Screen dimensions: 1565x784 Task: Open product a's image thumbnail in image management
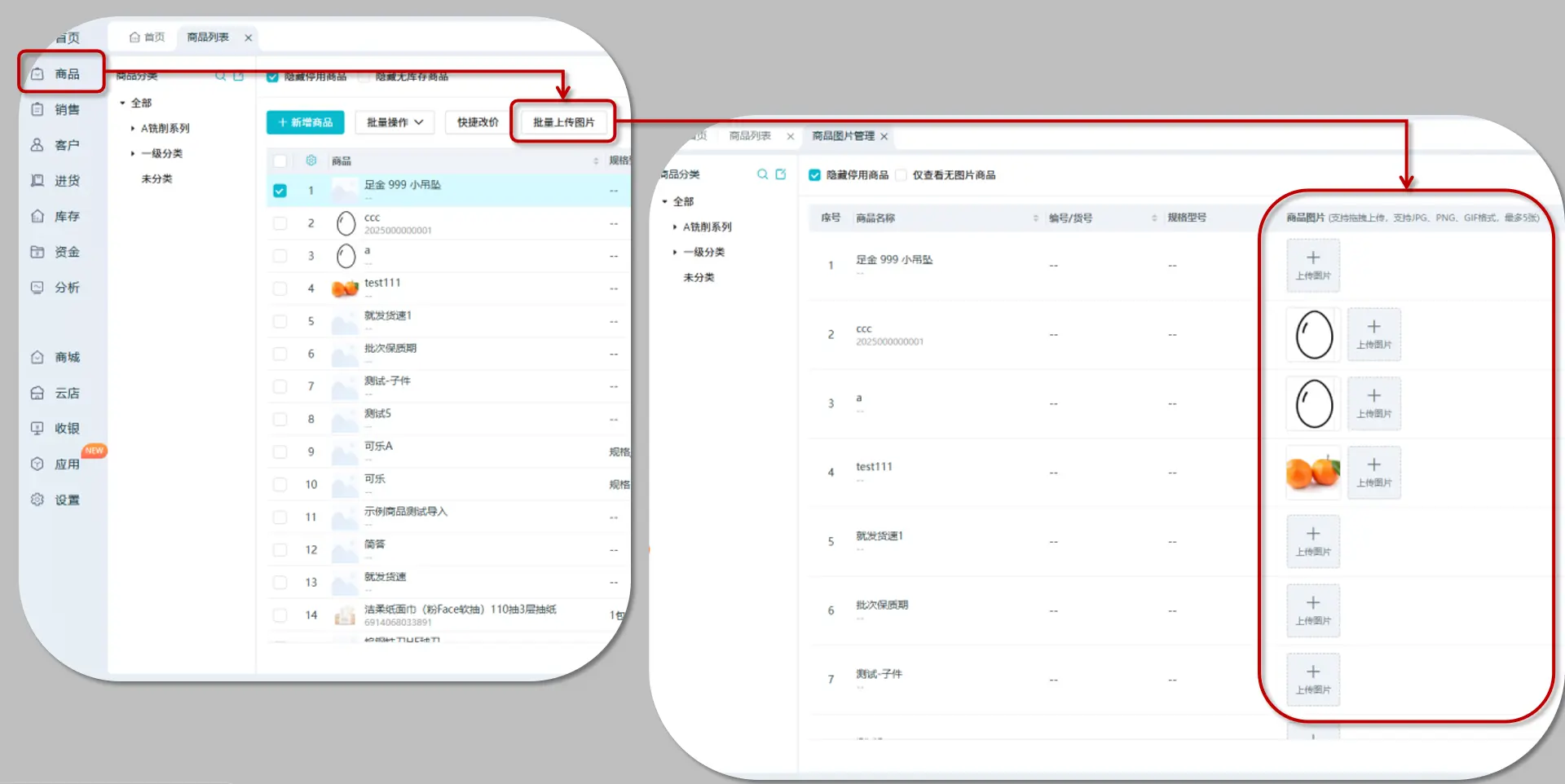(x=1313, y=404)
